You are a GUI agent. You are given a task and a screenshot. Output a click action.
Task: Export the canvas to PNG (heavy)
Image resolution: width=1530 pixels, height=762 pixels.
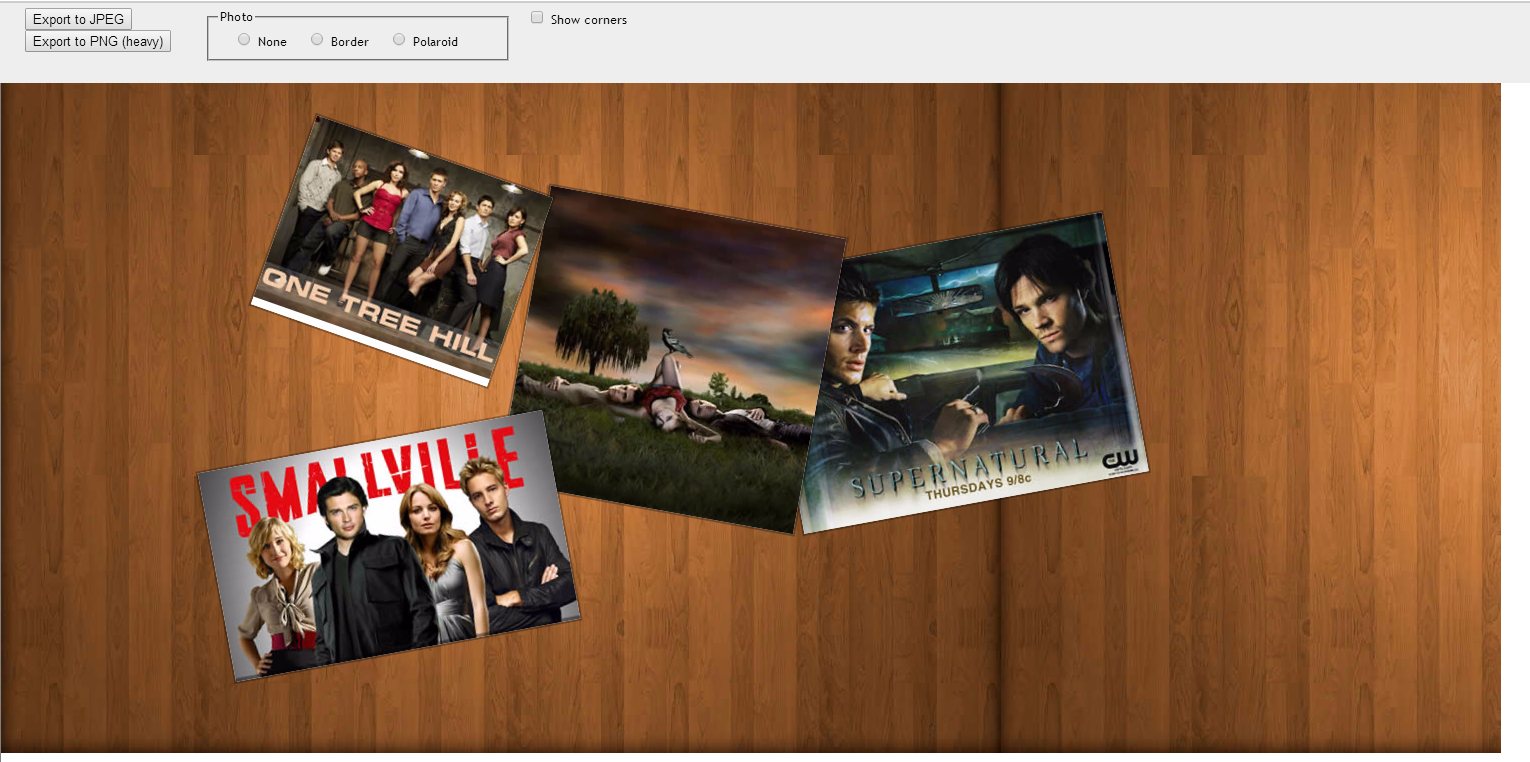click(98, 41)
